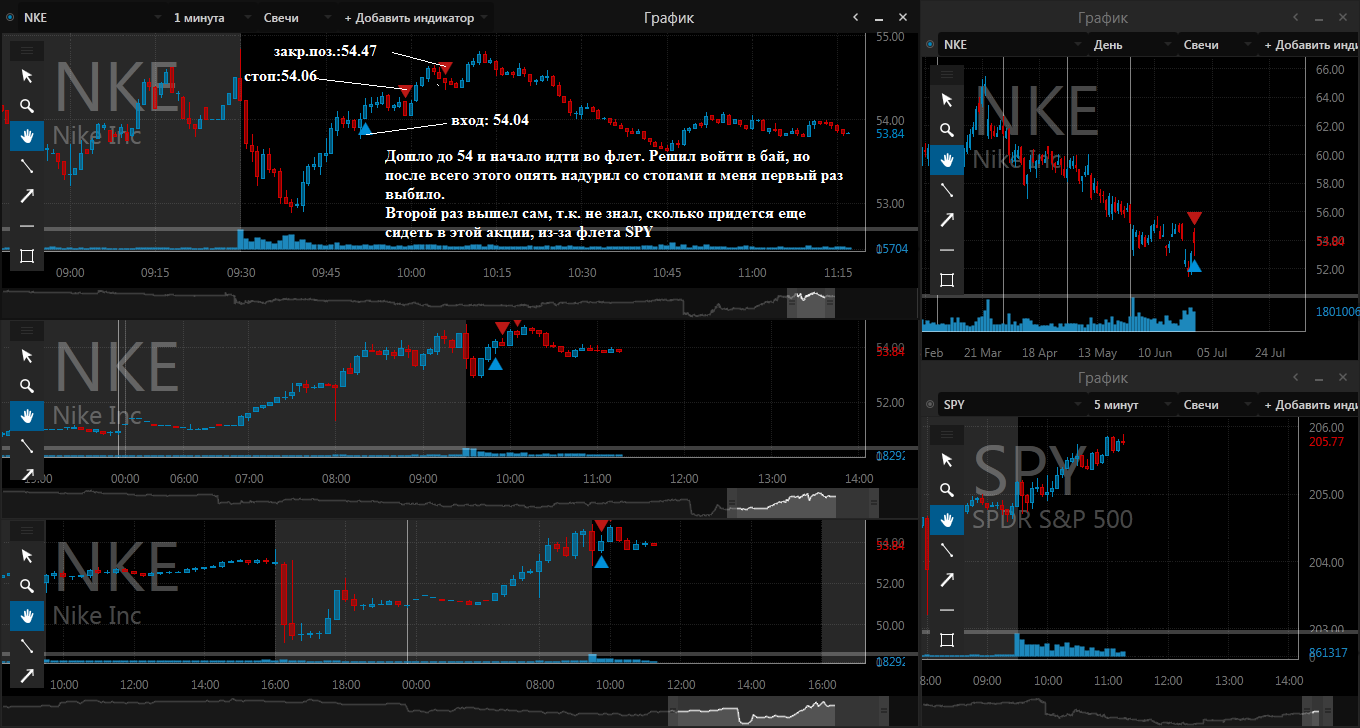Open the NKE symbol dropdown in the day chart
Viewport: 1360px width, 728px height.
pyautogui.click(x=1012, y=44)
